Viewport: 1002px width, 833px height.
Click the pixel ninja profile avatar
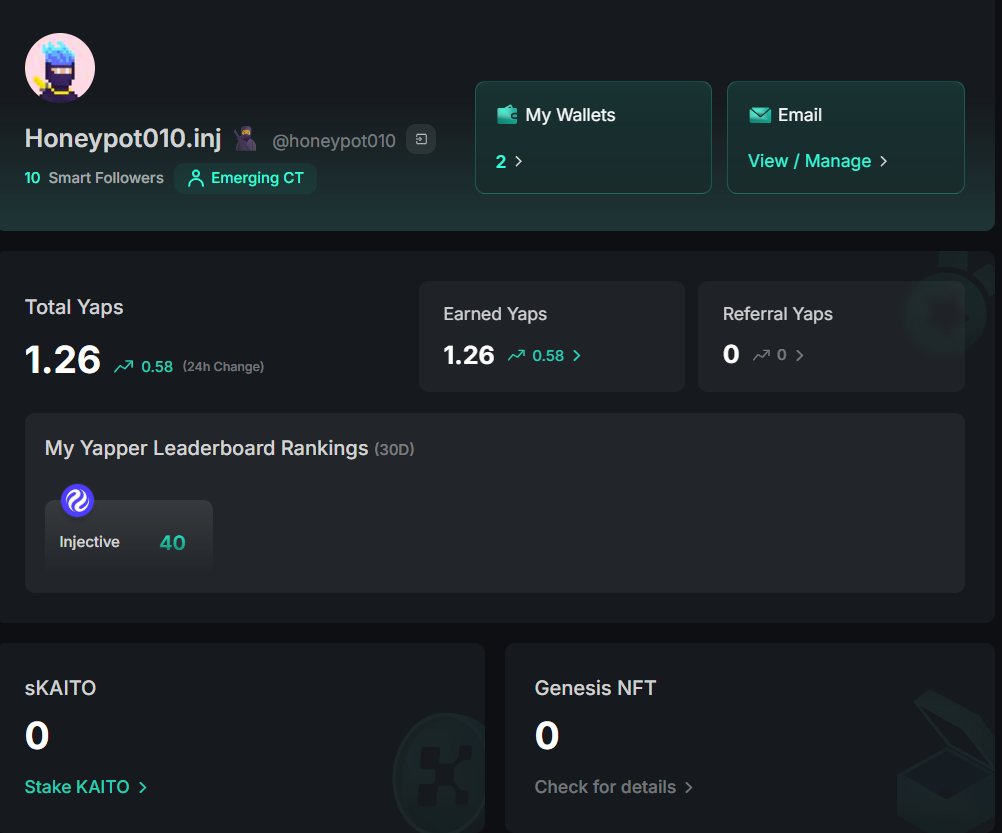click(59, 68)
